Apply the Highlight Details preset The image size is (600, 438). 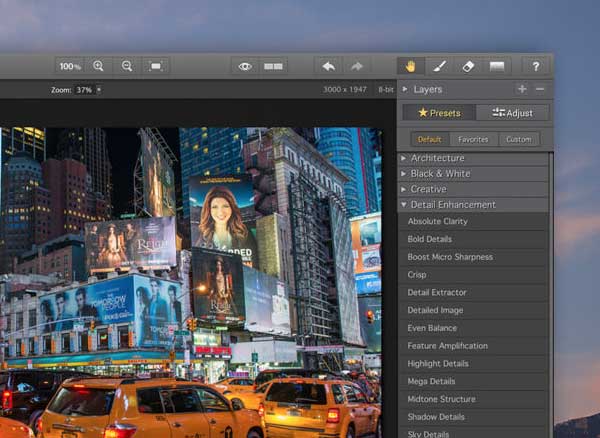[473, 363]
